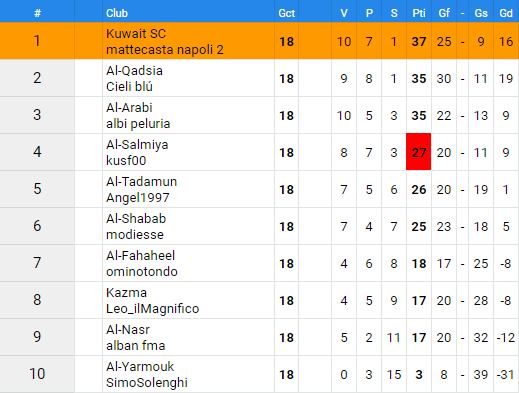This screenshot has height=393, width=519.
Task: Sort by the Pti column header
Action: (x=419, y=13)
